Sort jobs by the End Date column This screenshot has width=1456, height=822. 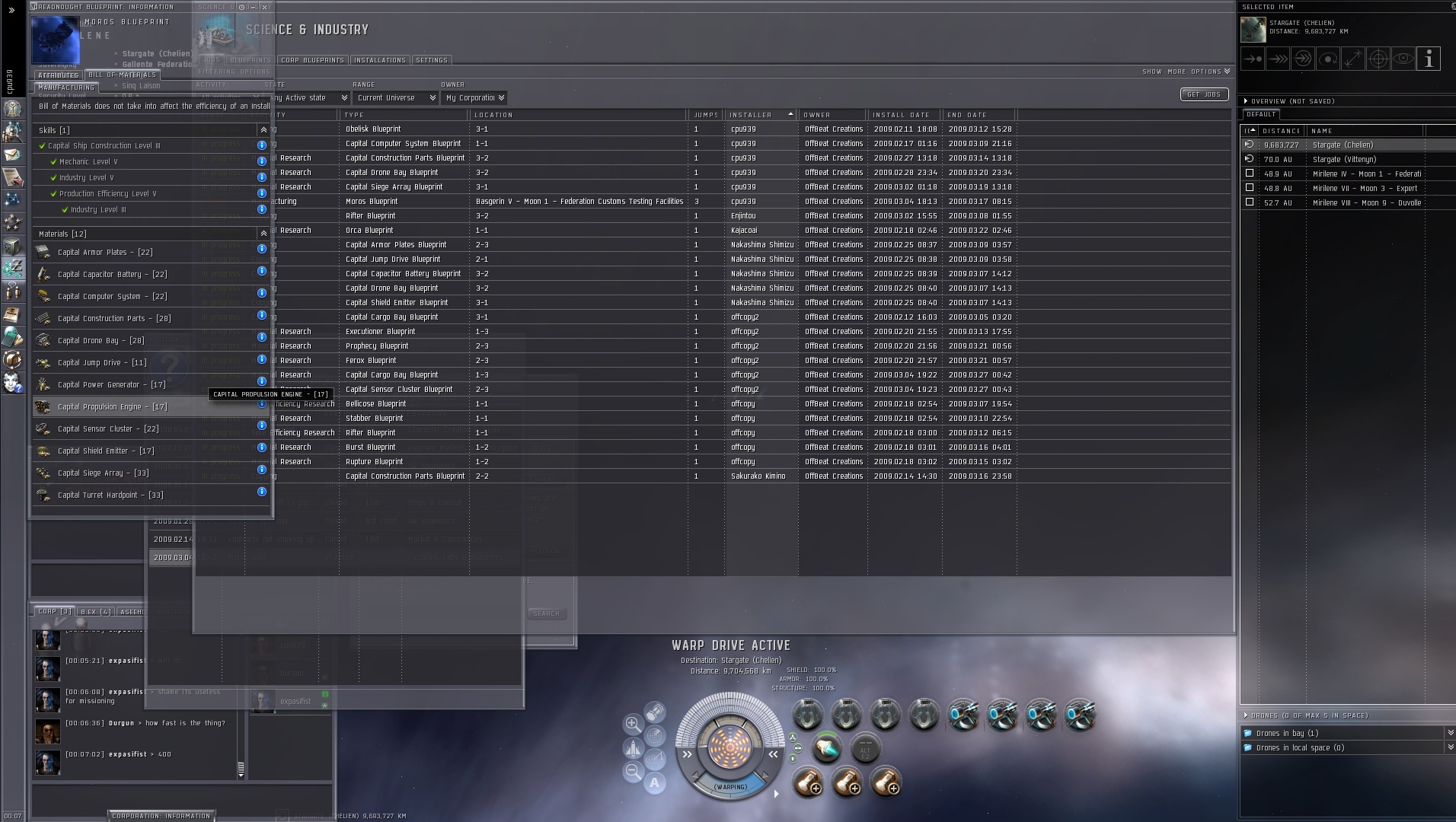click(979, 115)
